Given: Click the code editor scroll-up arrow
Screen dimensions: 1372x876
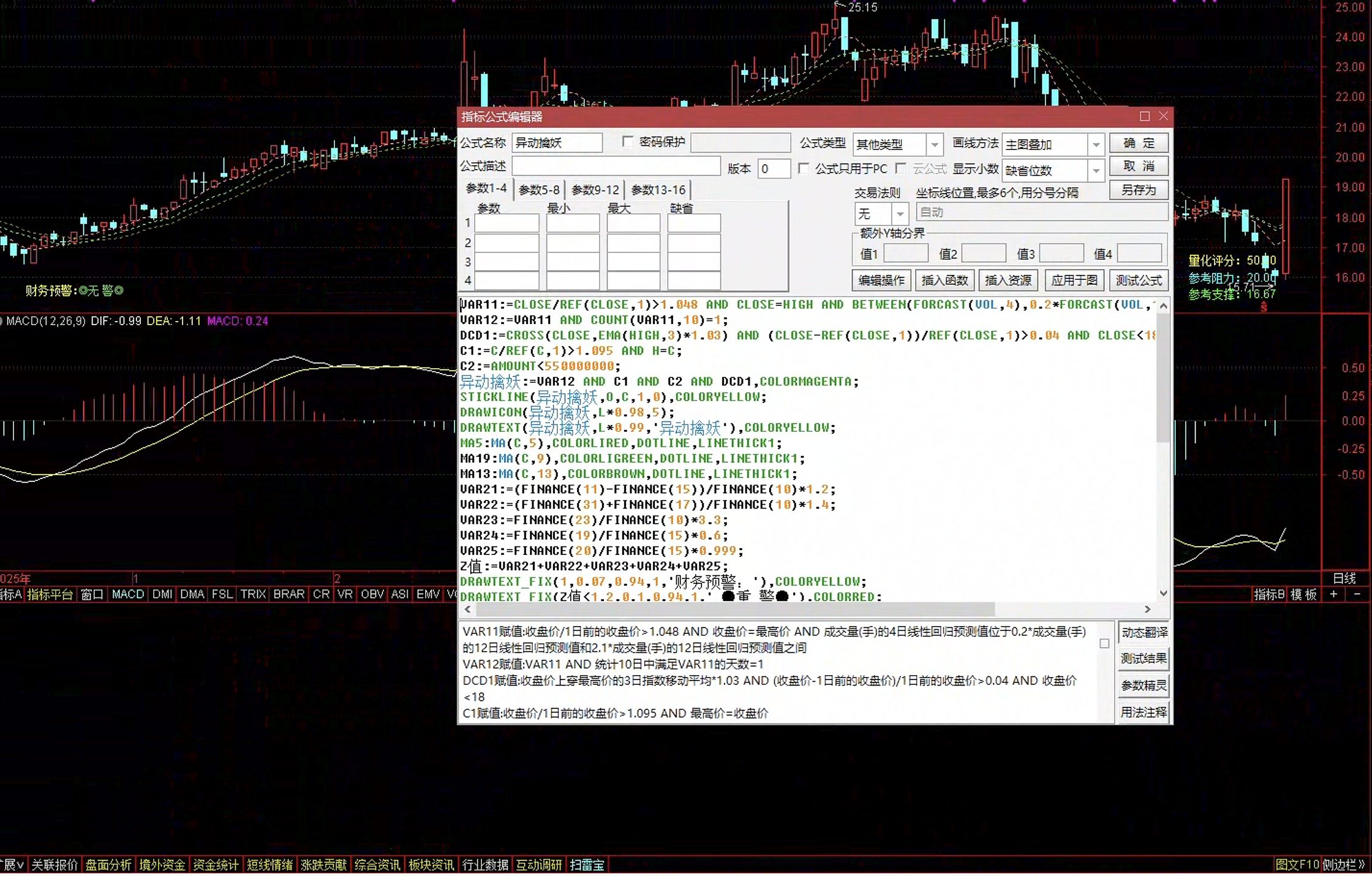Looking at the screenshot, I should click(1163, 305).
